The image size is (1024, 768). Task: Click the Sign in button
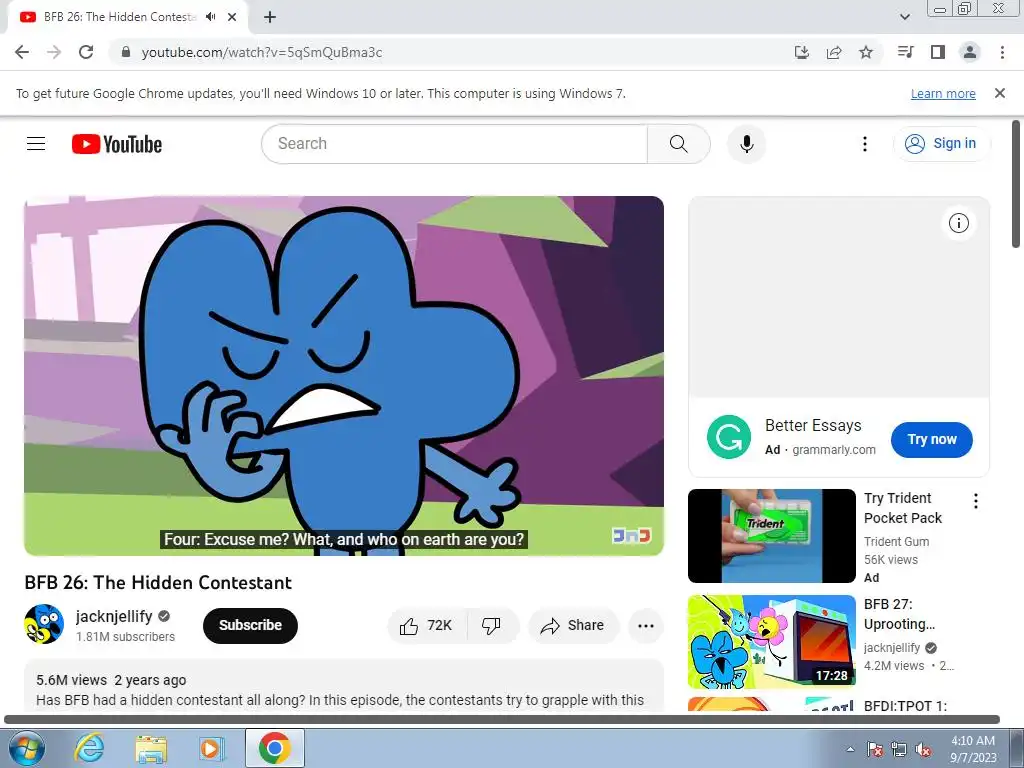(941, 144)
